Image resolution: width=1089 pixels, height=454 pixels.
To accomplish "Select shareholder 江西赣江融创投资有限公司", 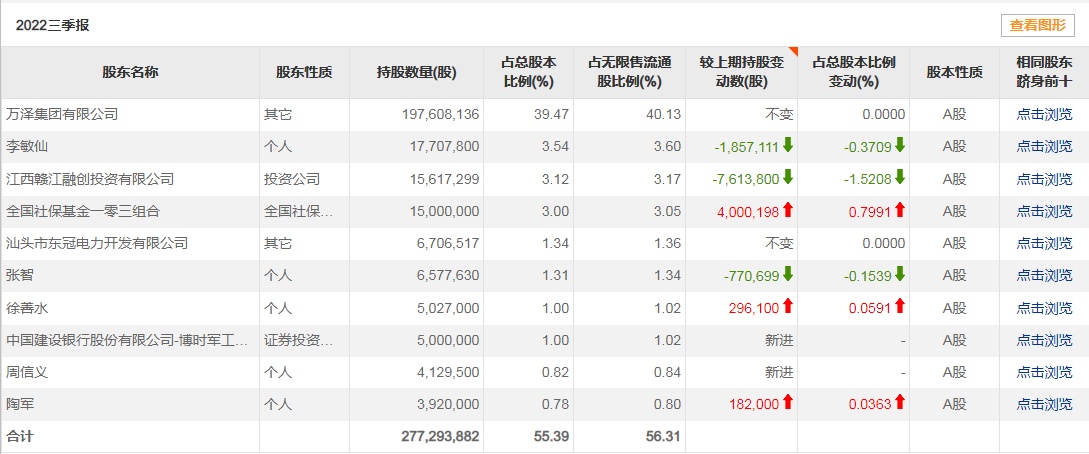I will (x=90, y=179).
